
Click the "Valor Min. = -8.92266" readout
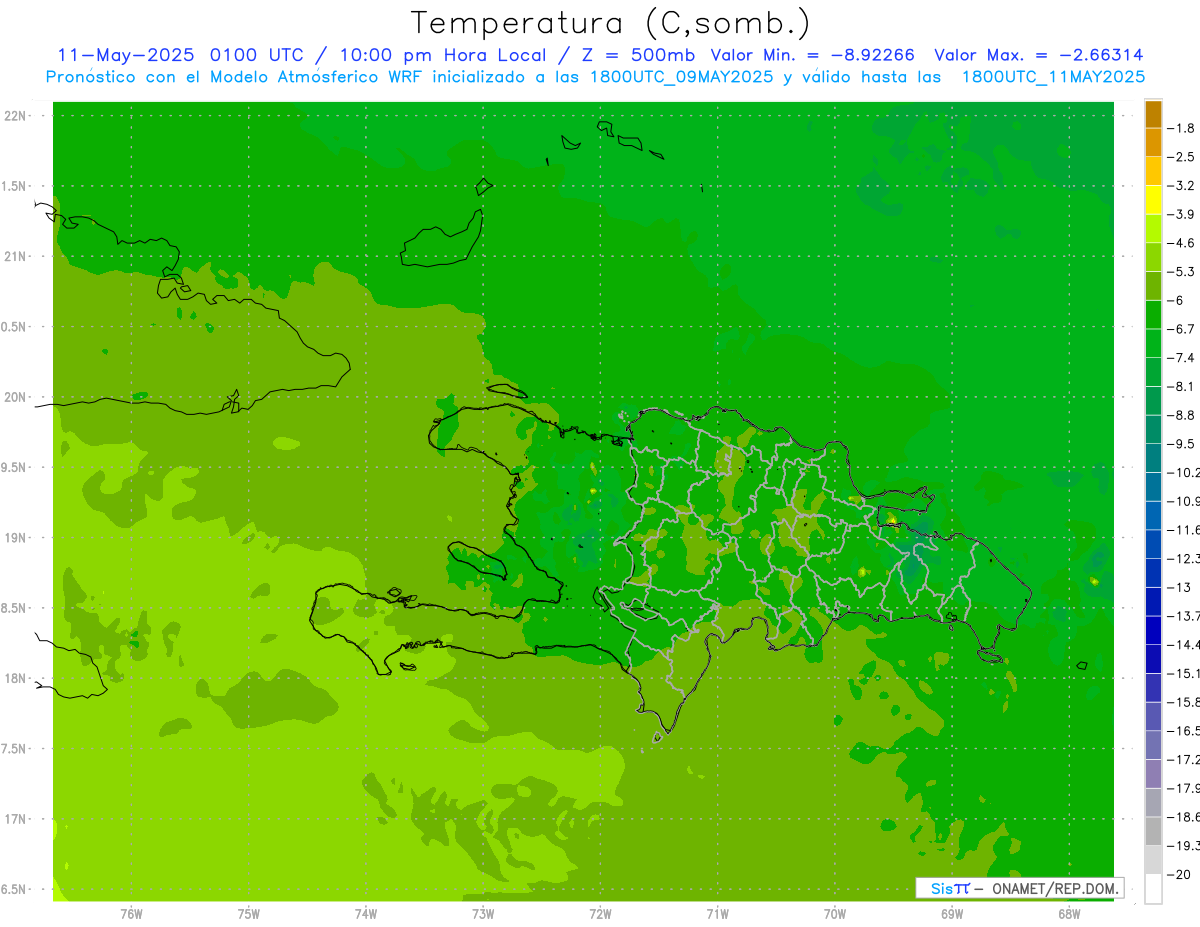[812, 55]
